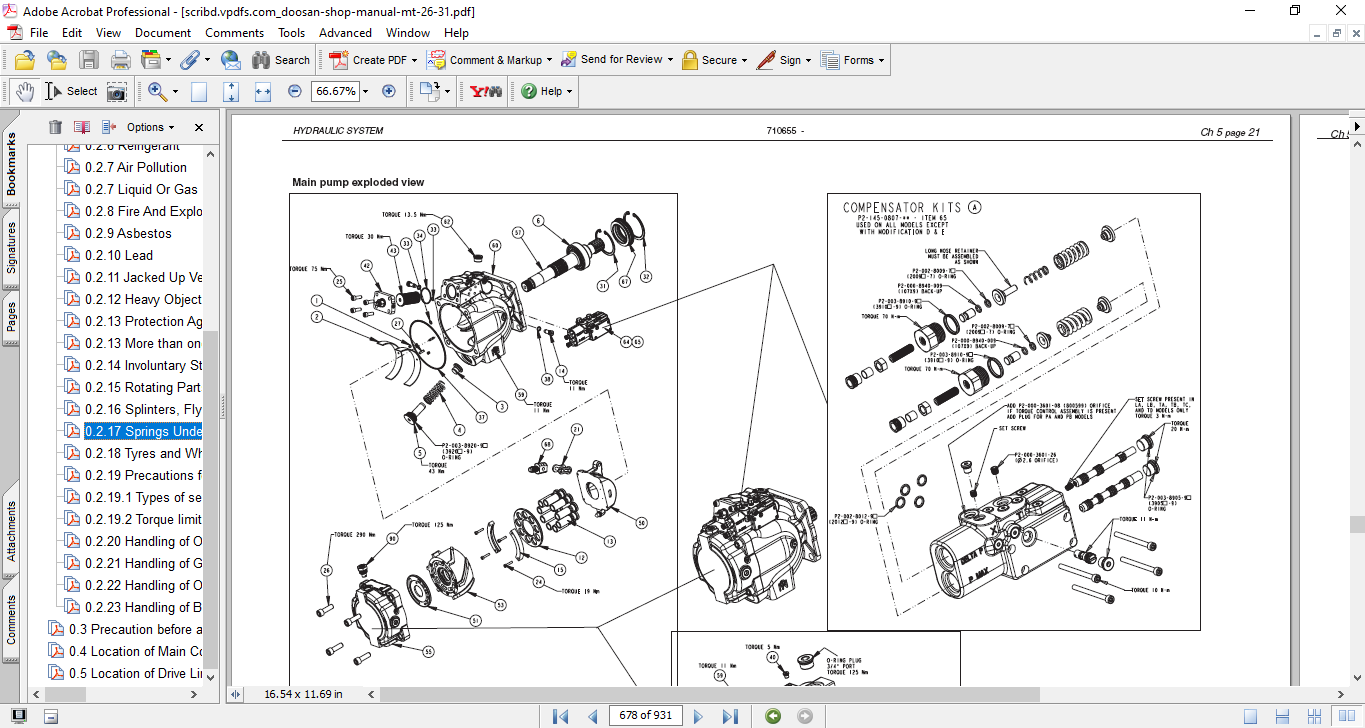Image resolution: width=1365 pixels, height=728 pixels.
Task: Click the page number input field
Action: point(647,716)
